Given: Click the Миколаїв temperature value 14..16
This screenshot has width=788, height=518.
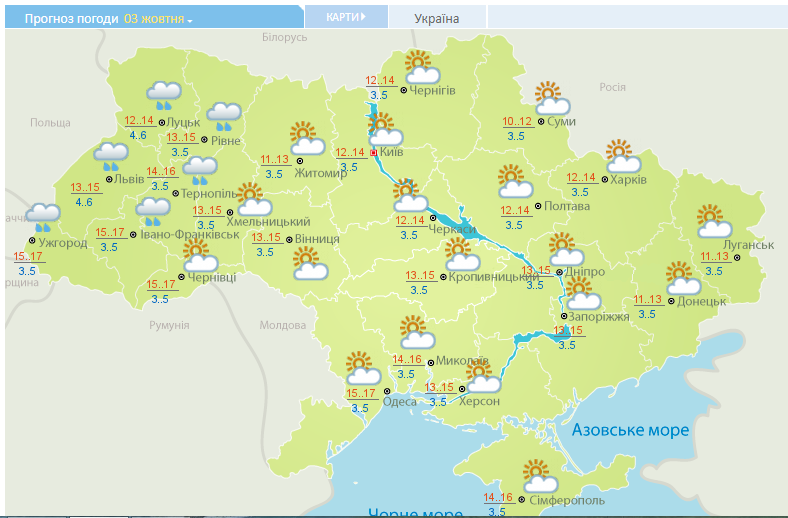Looking at the screenshot, I should (407, 360).
